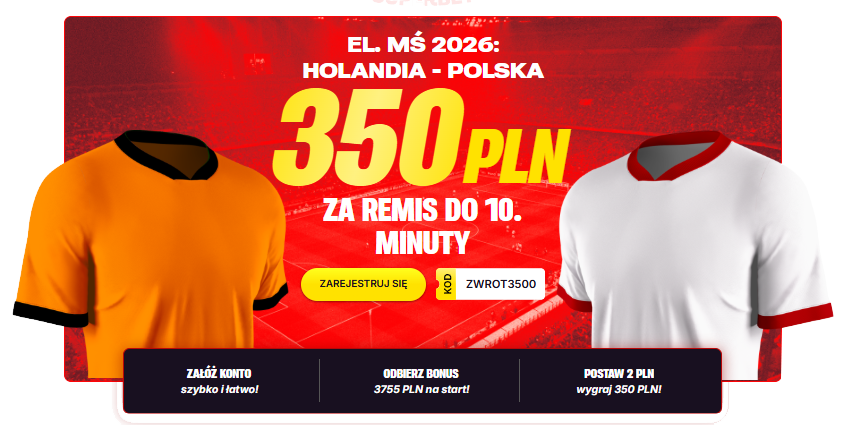Click the word MINUTY
This screenshot has height=425, width=859.
pyautogui.click(x=422, y=242)
